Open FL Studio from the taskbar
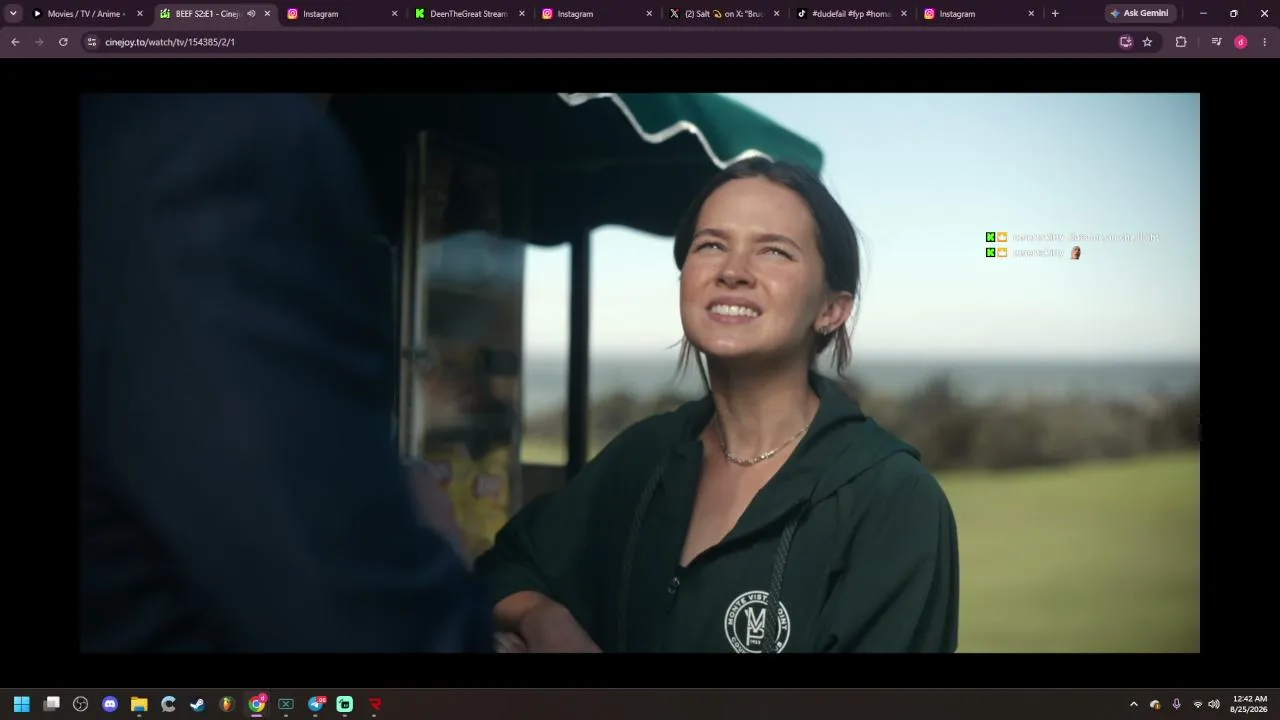Viewport: 1280px width, 720px height. point(227,704)
